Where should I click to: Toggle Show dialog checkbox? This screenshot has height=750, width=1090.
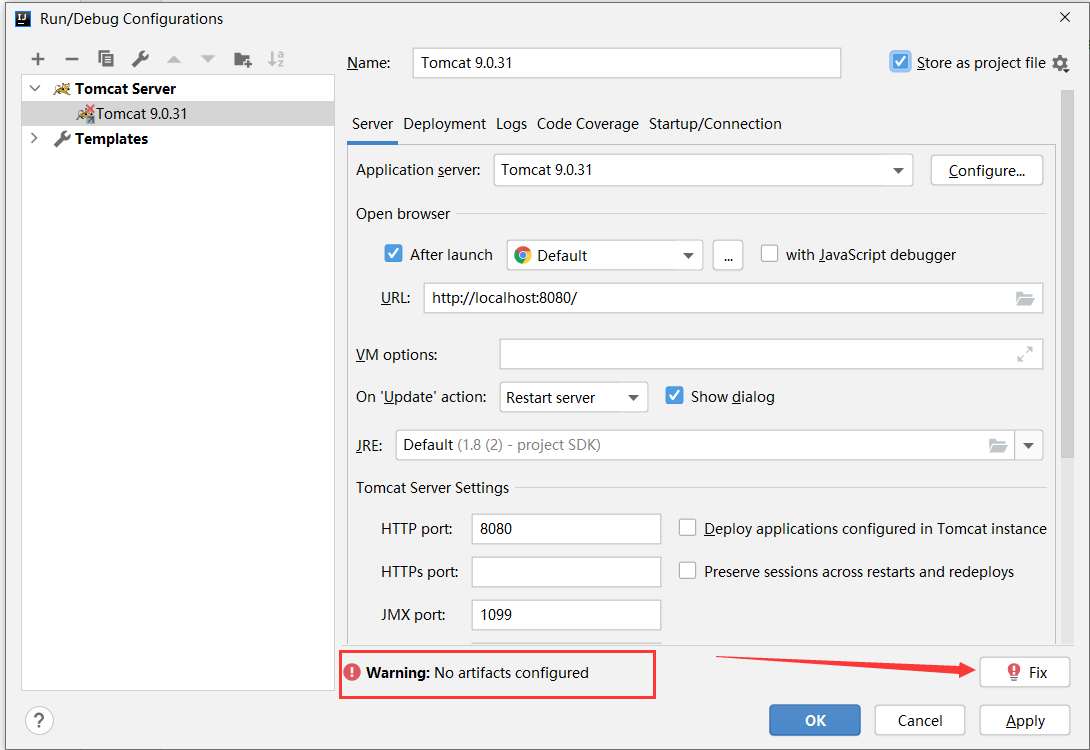tap(674, 396)
